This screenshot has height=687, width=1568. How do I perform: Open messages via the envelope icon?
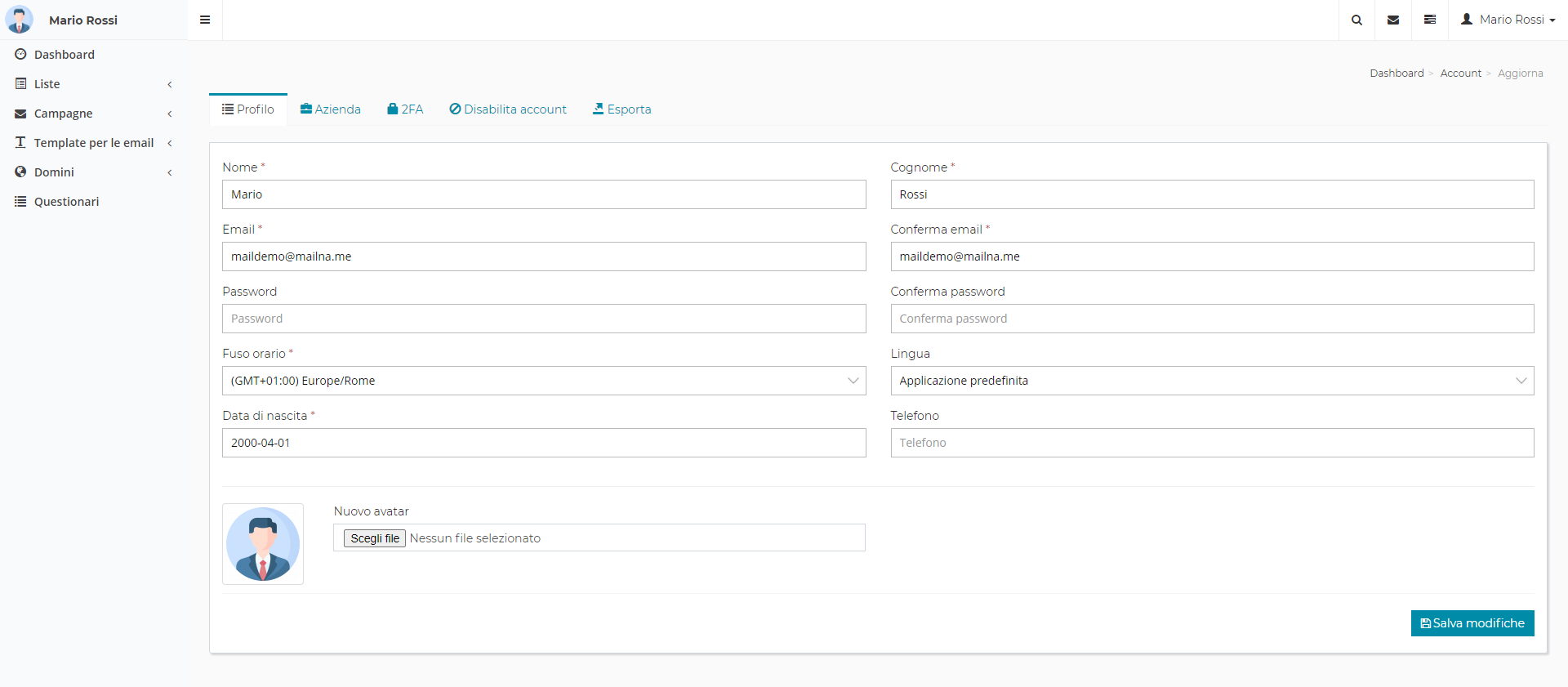click(1393, 20)
